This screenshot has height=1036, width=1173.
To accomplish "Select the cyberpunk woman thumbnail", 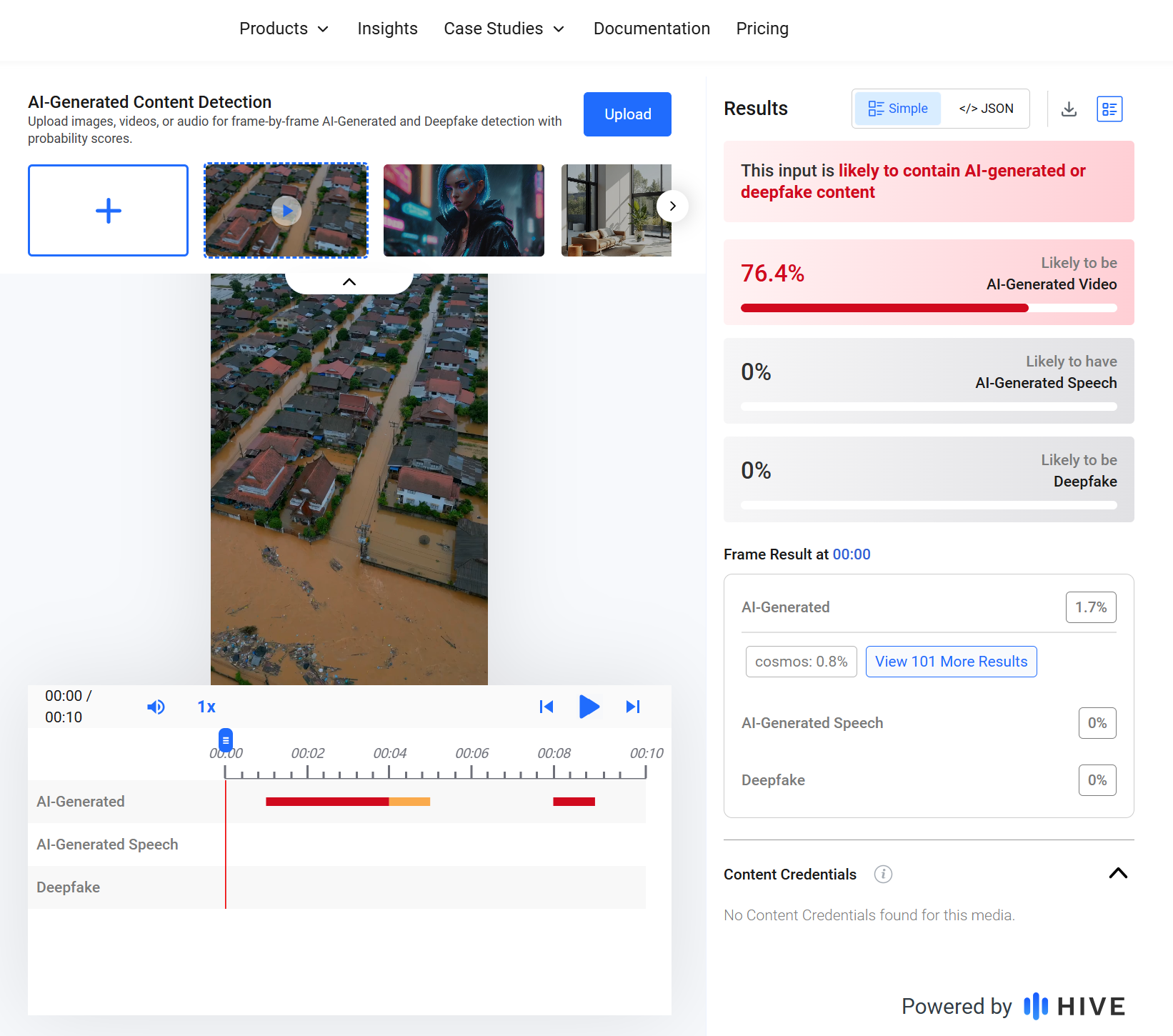I will [464, 210].
